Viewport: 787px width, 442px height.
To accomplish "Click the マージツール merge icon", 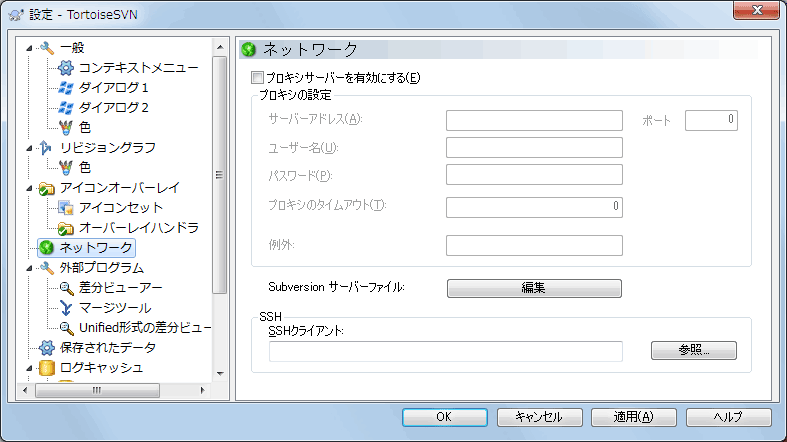I will (66, 308).
